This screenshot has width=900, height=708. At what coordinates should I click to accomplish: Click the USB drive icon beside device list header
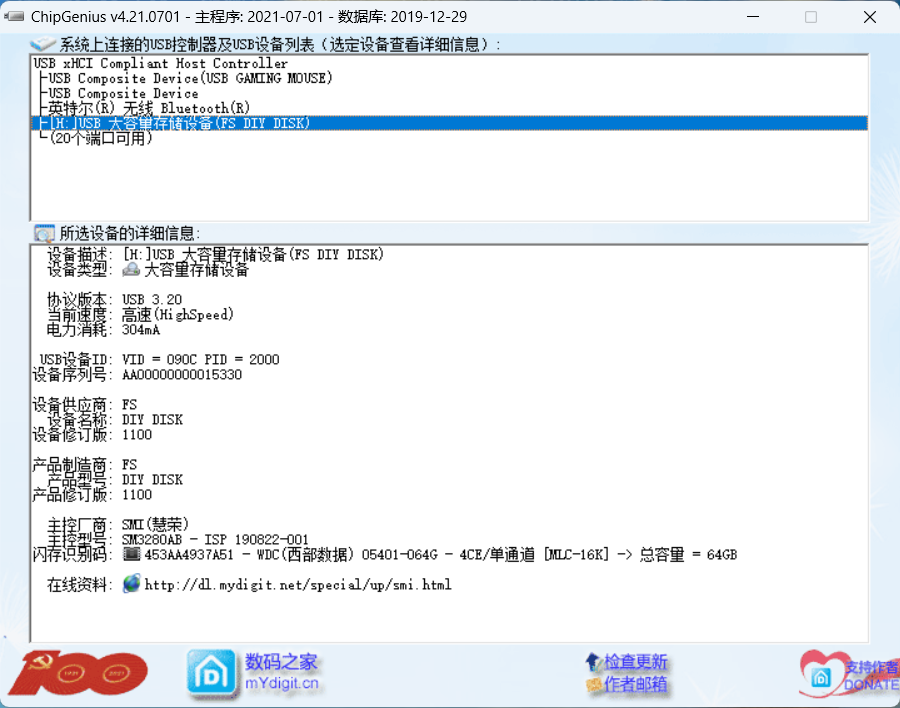[x=43, y=44]
